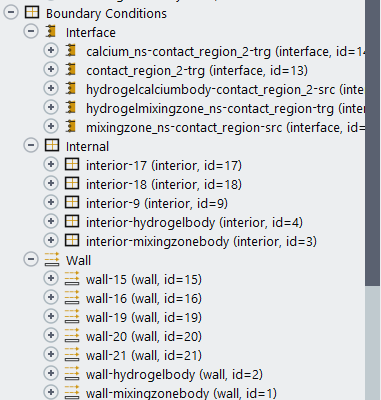This screenshot has width=381, height=400.
Task: Click grid icon beside interior-hydrogelbody
Action: click(72, 222)
